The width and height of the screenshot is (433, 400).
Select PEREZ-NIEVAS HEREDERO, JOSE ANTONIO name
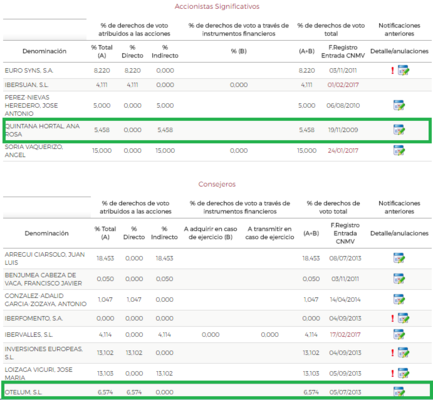coord(31,105)
